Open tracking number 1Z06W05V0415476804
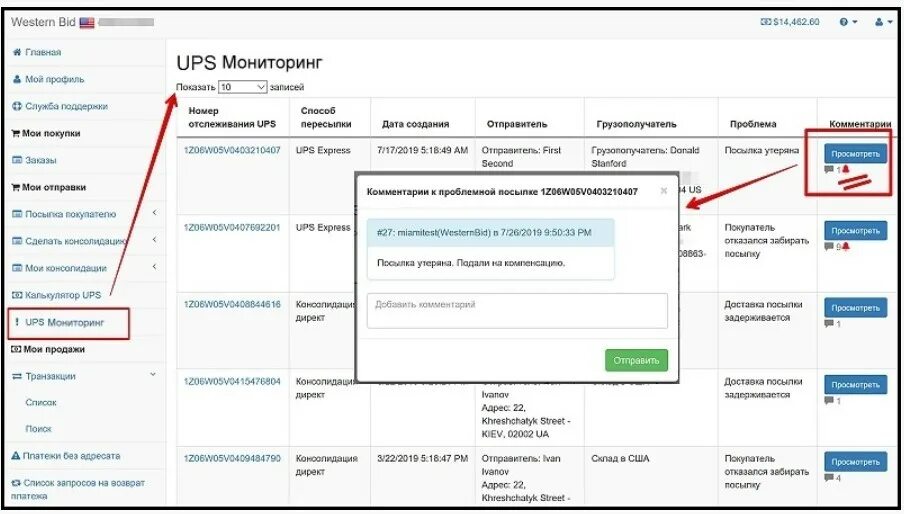Screen dimensions: 904x514 tap(232, 381)
